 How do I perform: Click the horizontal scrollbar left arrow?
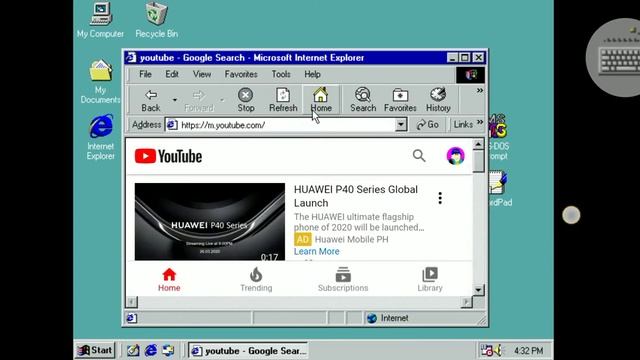[x=131, y=302]
